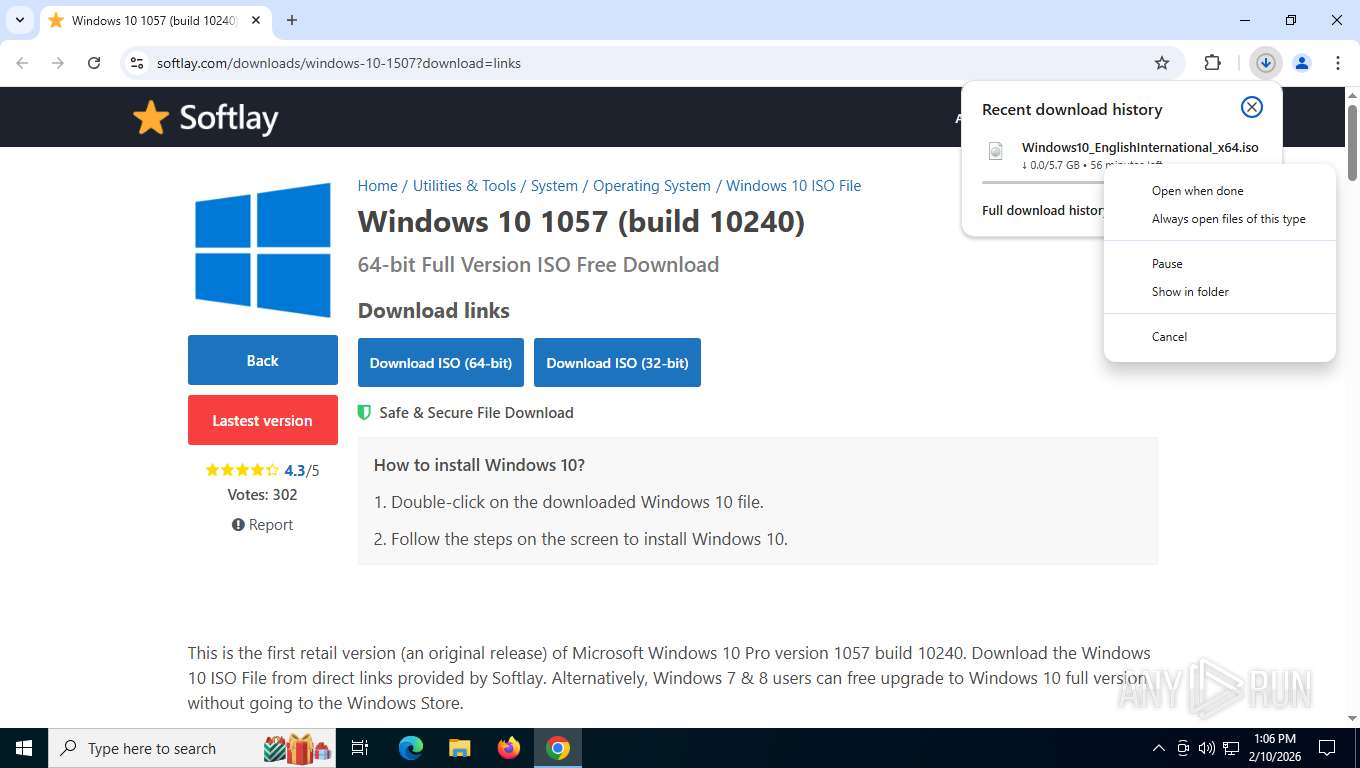Click Download ISO (32-bit) button
The image size is (1360, 768).
pyautogui.click(x=617, y=363)
